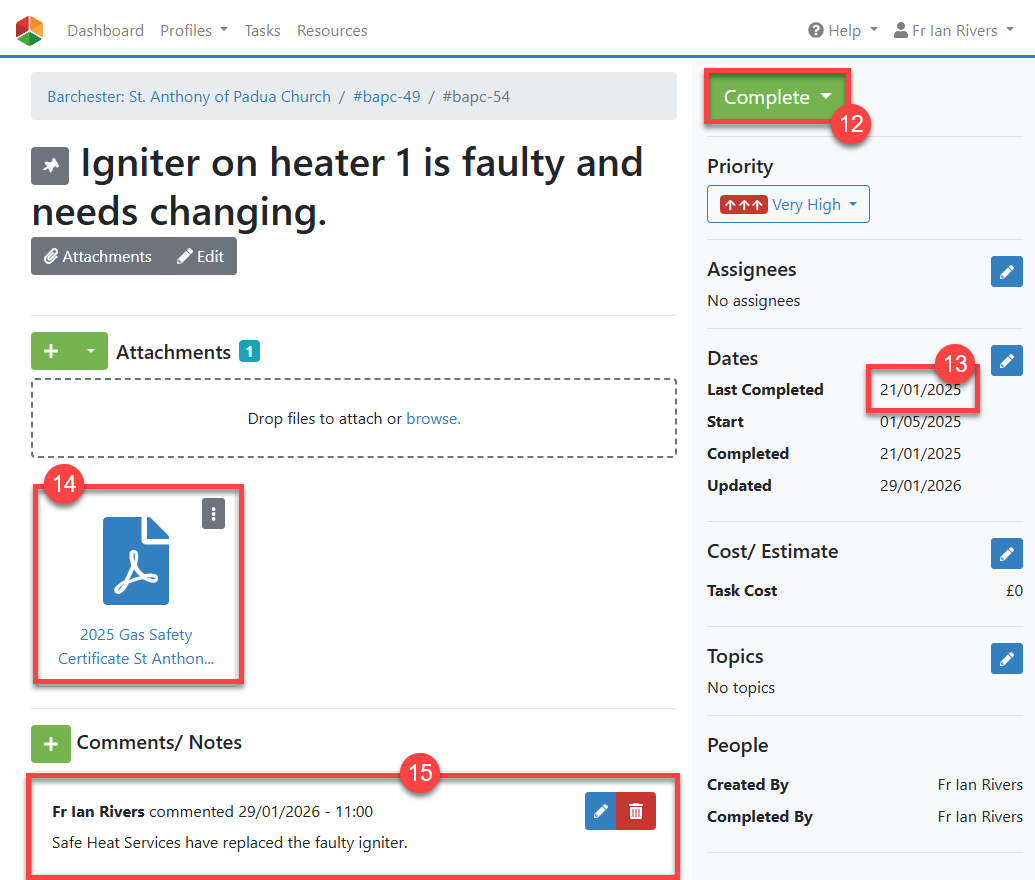Open the add-attachment dropdown arrow
Viewport: 1035px width, 880px height.
pyautogui.click(x=90, y=352)
